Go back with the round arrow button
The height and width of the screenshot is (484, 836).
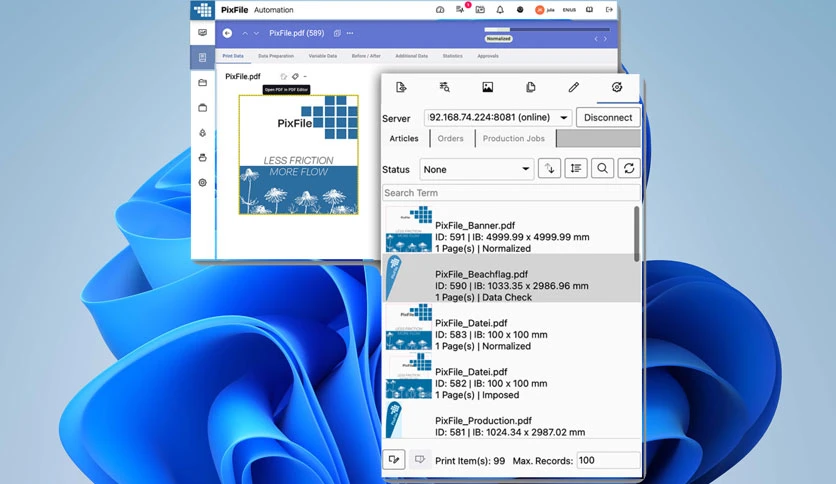coord(227,33)
